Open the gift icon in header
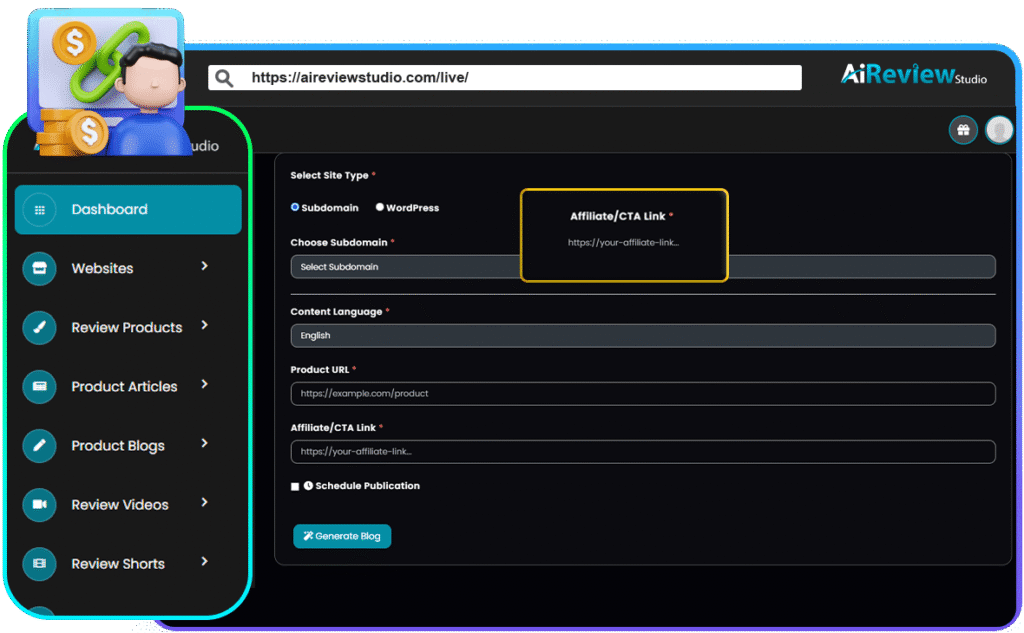This screenshot has height=633, width=1024. (963, 130)
